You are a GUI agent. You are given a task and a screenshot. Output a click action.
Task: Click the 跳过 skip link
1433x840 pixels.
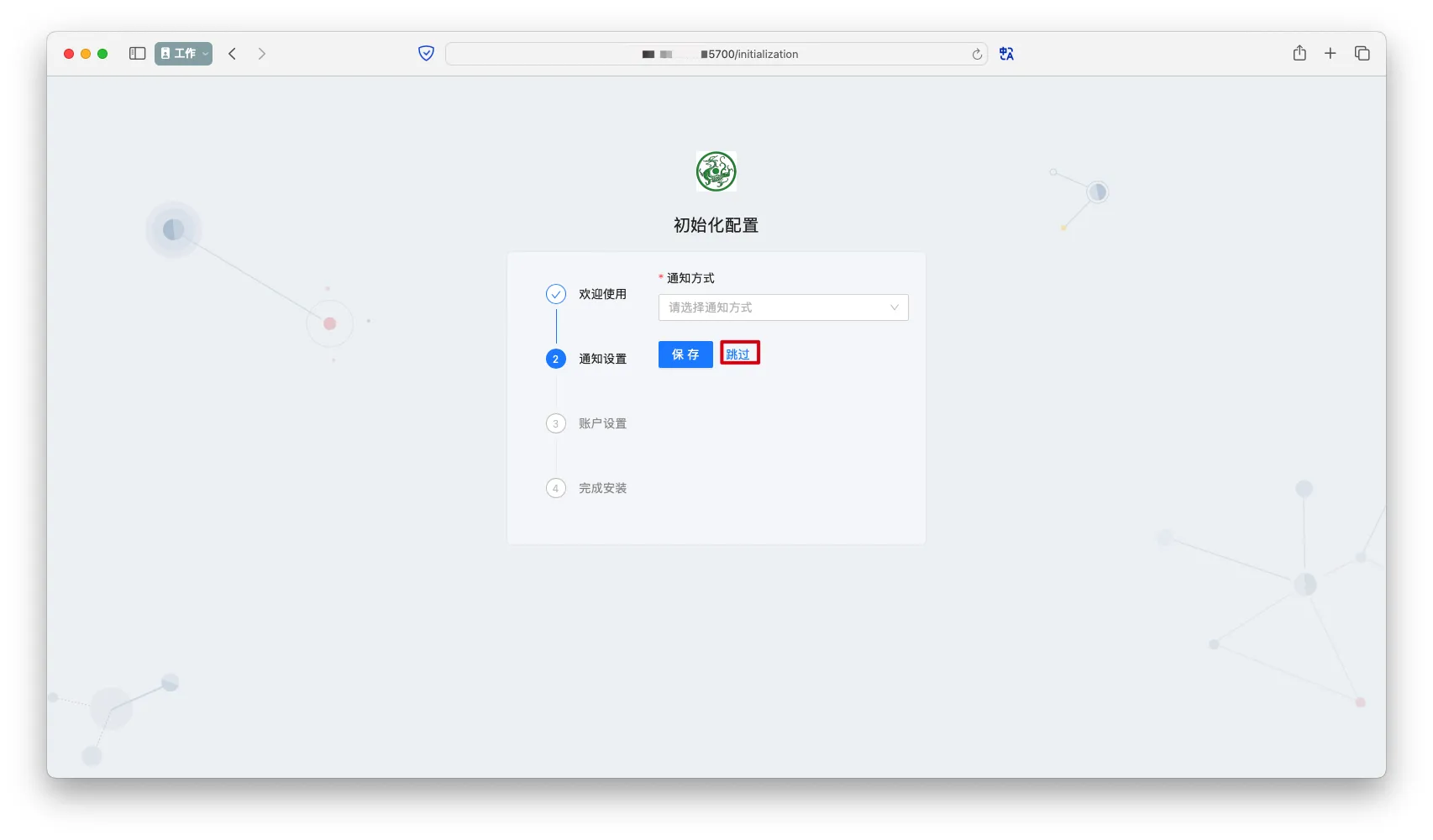click(x=738, y=354)
